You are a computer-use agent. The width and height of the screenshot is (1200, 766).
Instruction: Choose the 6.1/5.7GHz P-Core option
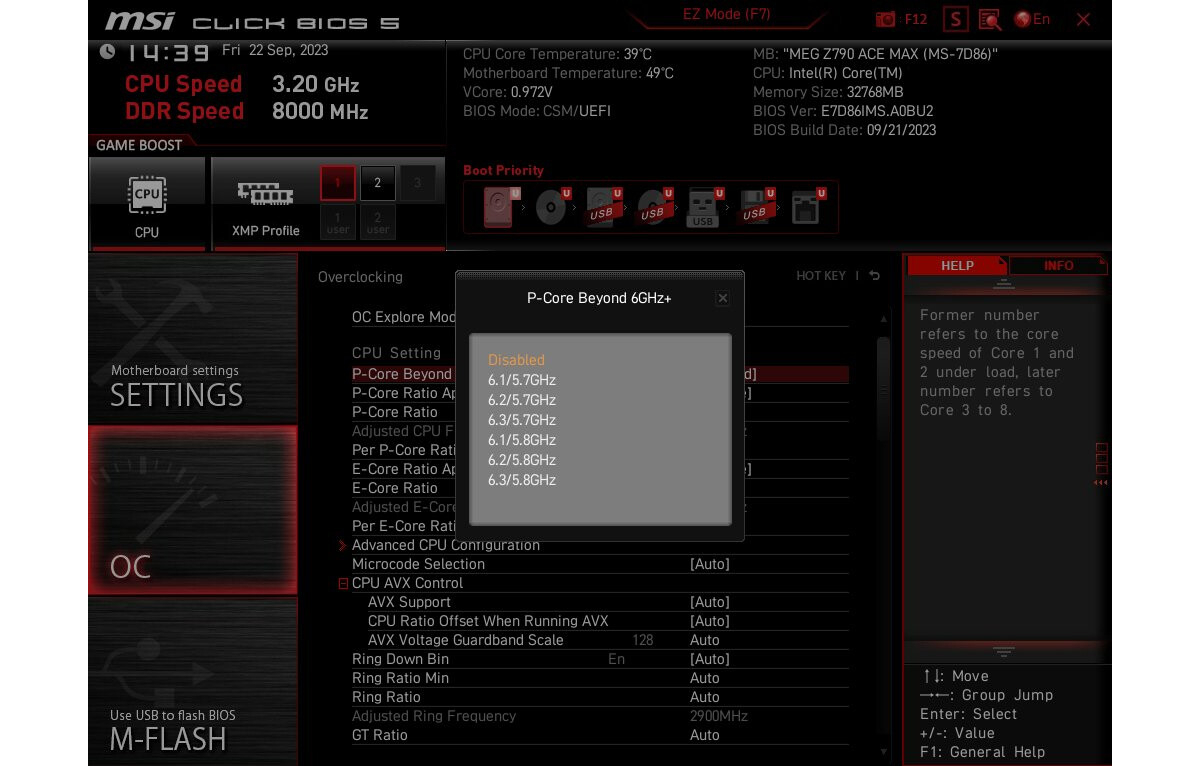[521, 380]
